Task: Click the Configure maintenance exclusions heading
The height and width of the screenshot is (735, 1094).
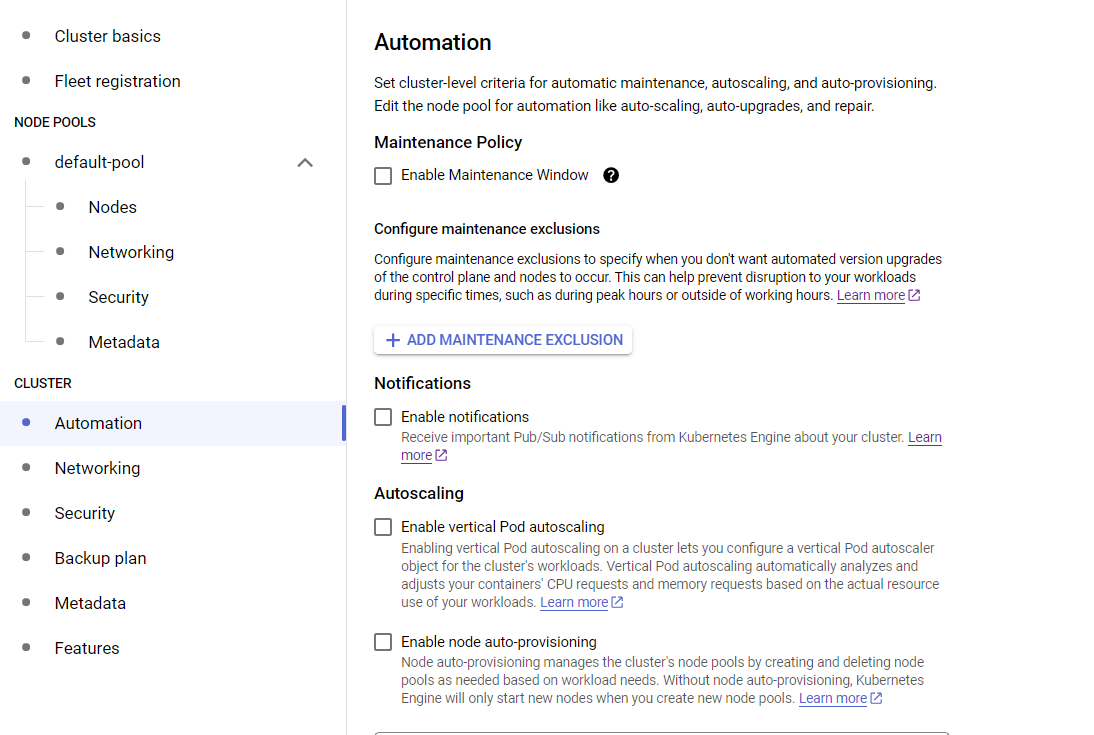Action: (x=487, y=229)
